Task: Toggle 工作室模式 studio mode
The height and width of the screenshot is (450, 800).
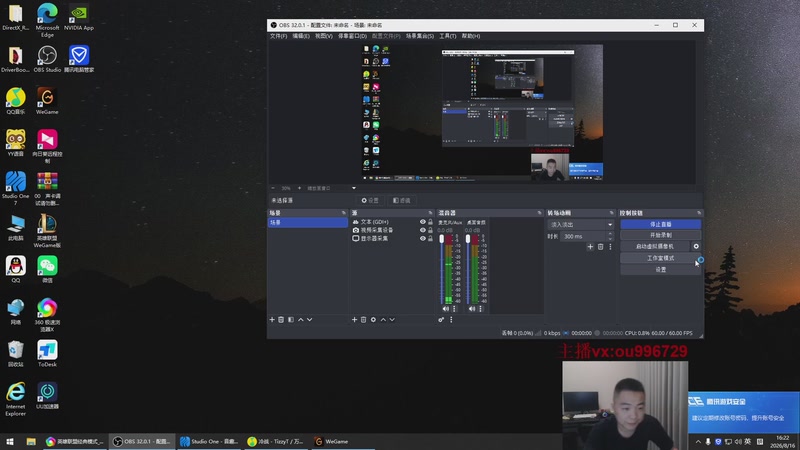Action: pos(660,258)
